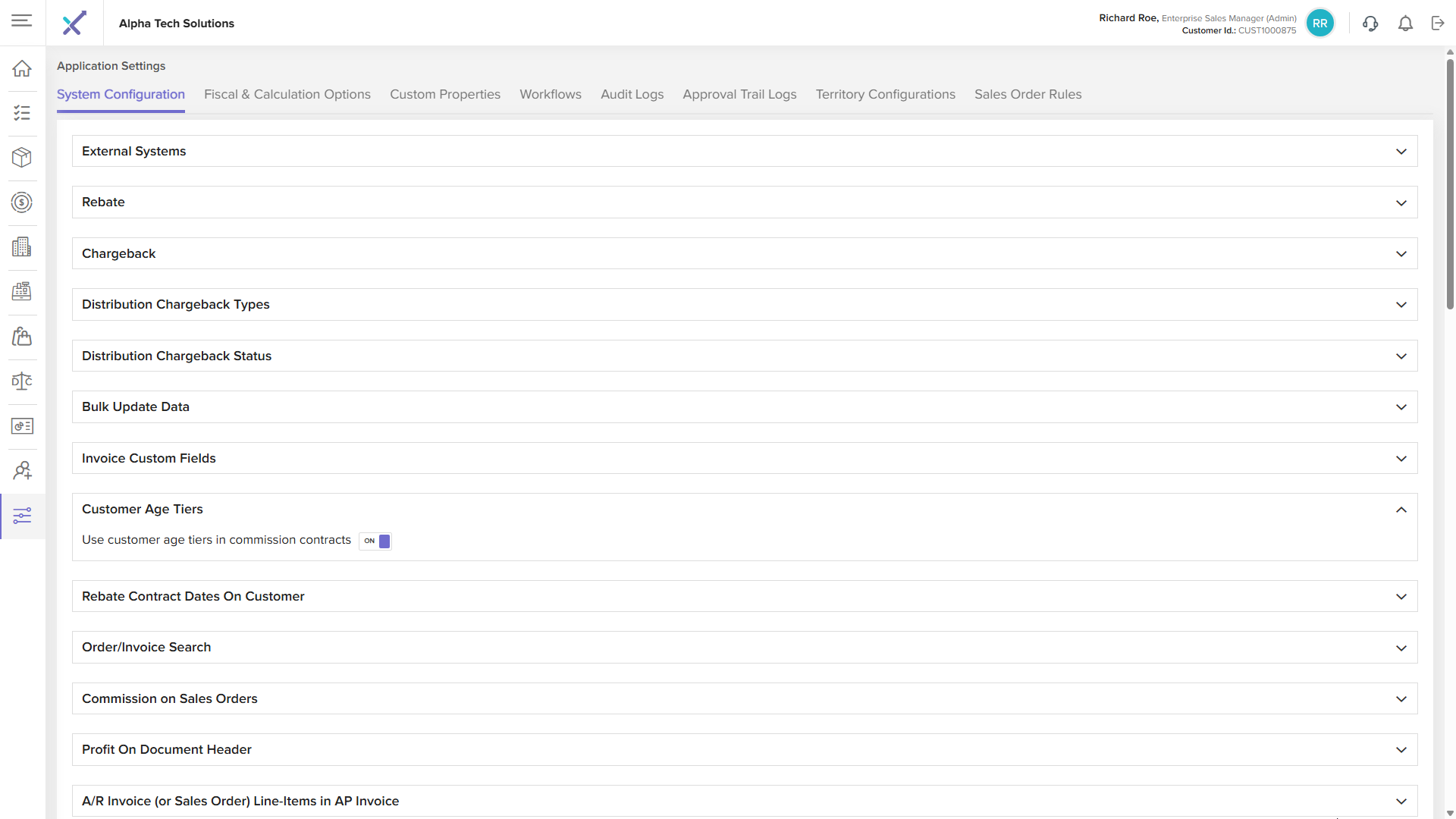
Task: Click the RR user avatar
Action: tap(1319, 24)
